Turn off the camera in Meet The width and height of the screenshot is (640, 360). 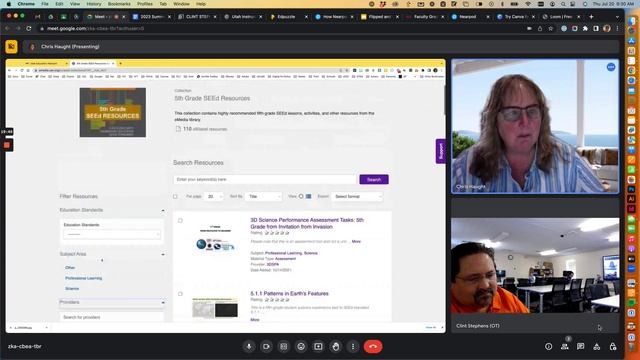(x=266, y=347)
